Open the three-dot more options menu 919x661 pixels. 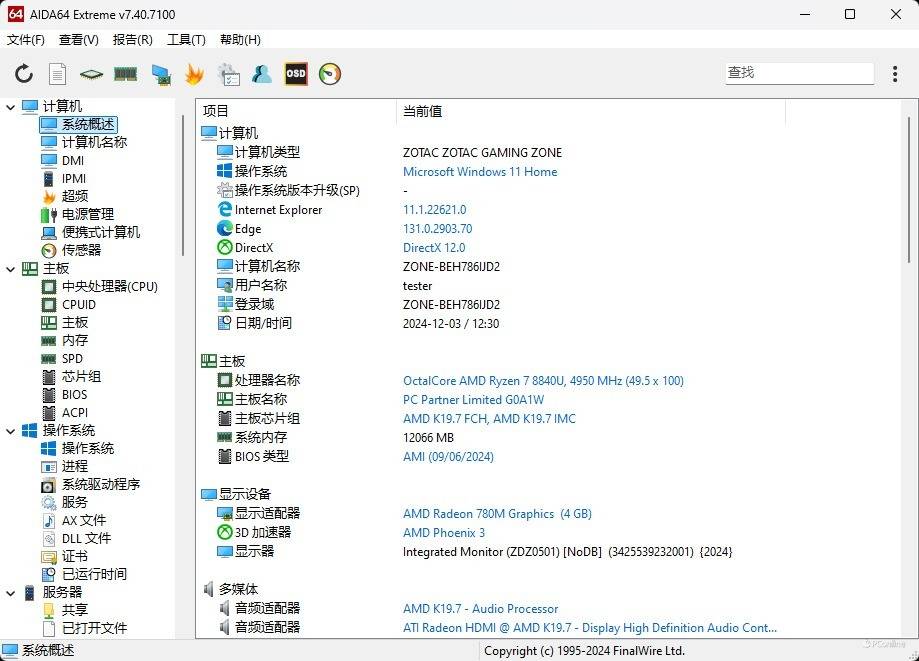(x=895, y=74)
